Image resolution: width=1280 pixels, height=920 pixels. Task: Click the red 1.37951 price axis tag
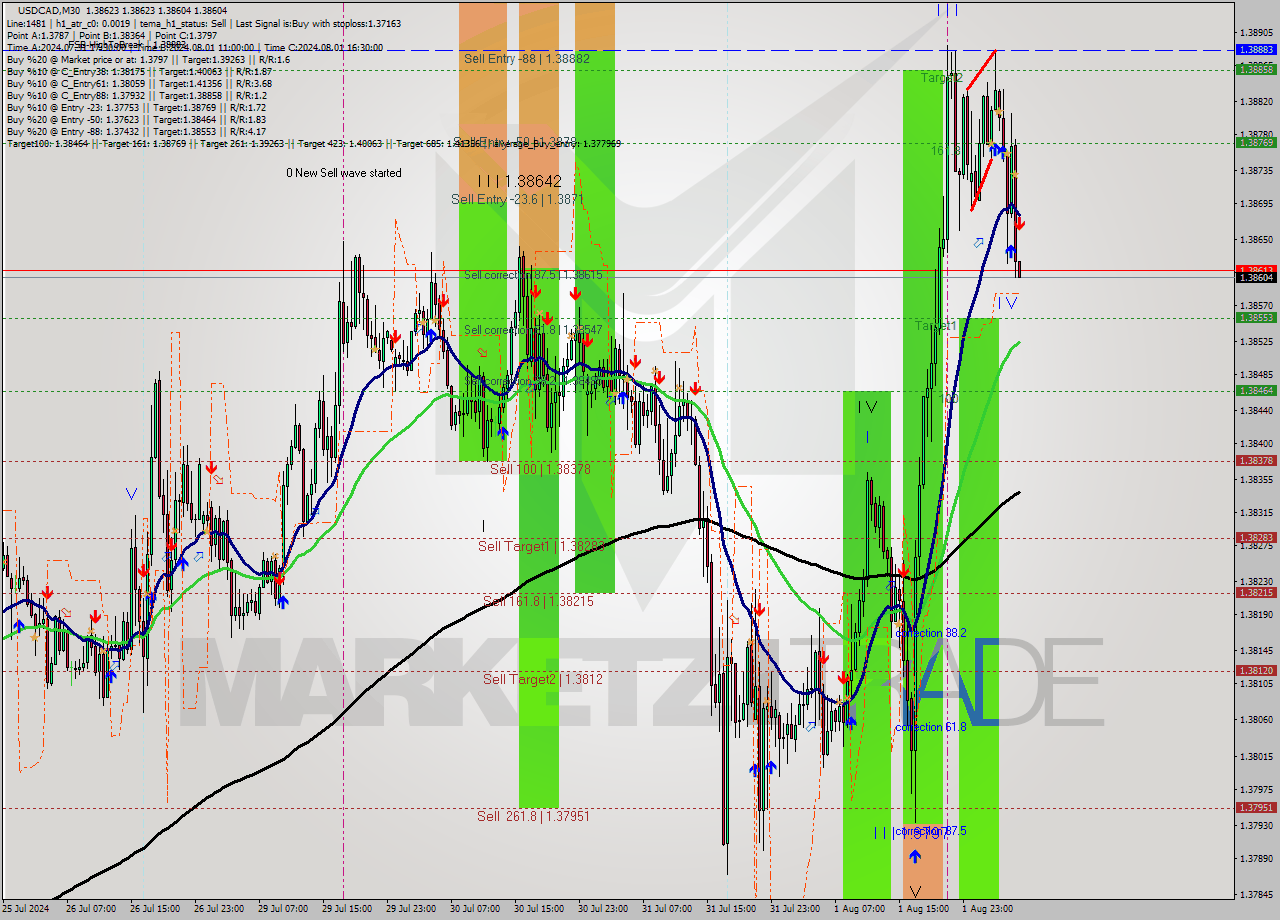click(x=1256, y=808)
